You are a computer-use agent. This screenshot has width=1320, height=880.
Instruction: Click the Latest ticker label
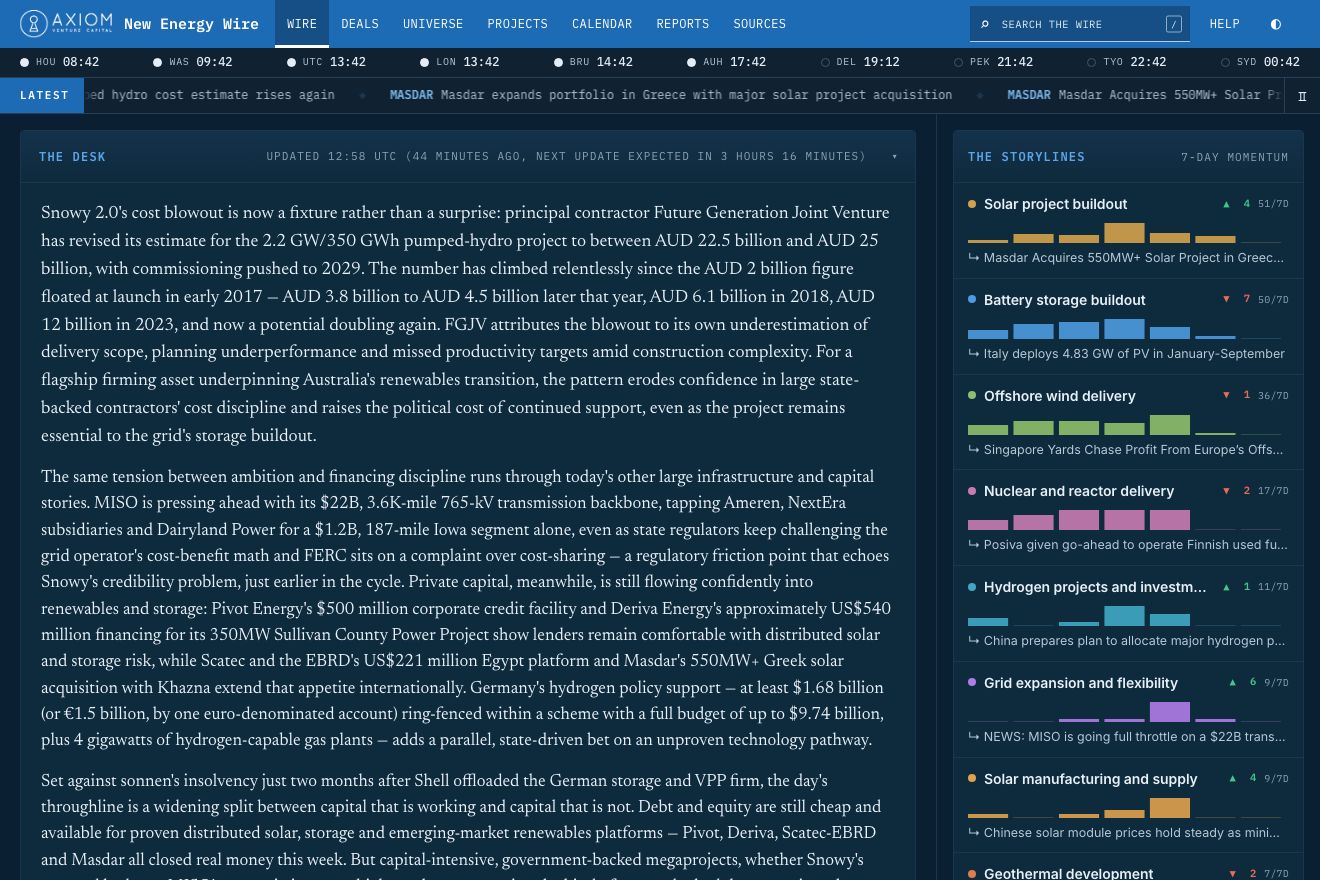pyautogui.click(x=44, y=95)
